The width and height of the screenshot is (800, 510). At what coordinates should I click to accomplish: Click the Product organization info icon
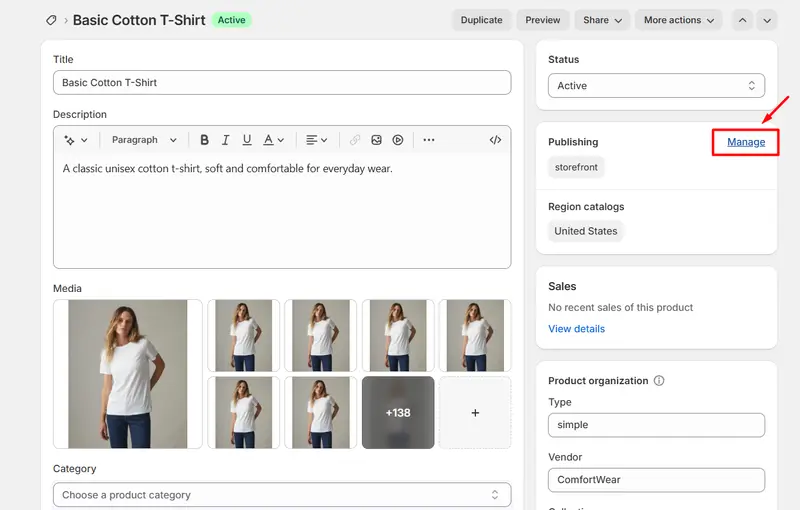click(659, 380)
